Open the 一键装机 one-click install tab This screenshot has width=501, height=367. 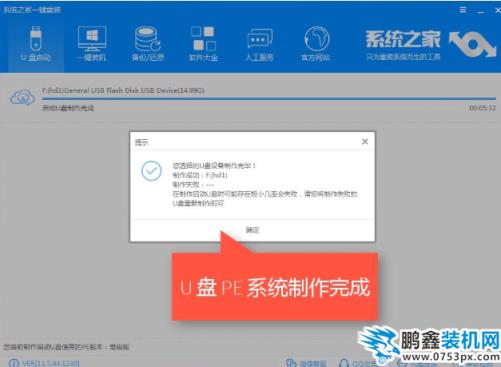[92, 44]
